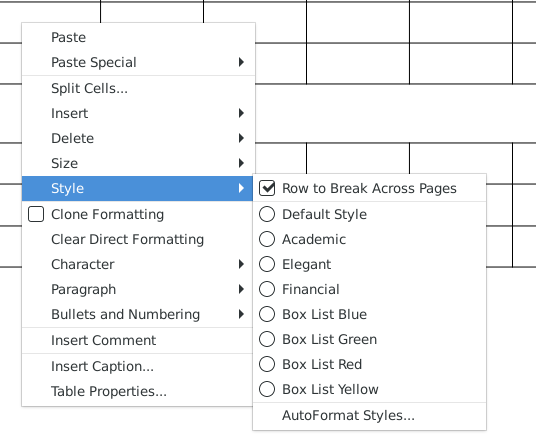Open AutoFormat Styles... dialog

pos(370,416)
